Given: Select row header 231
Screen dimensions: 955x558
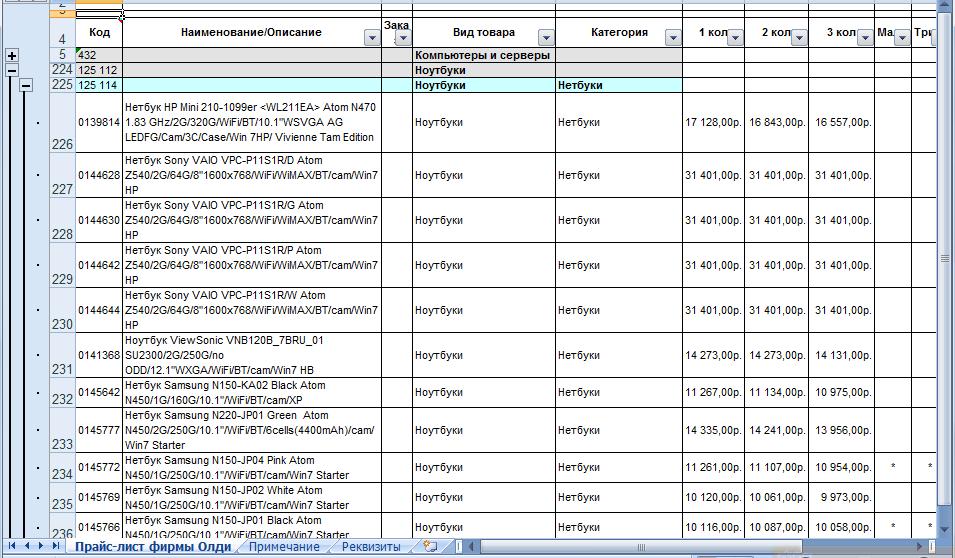Looking at the screenshot, I should pyautogui.click(x=62, y=355).
